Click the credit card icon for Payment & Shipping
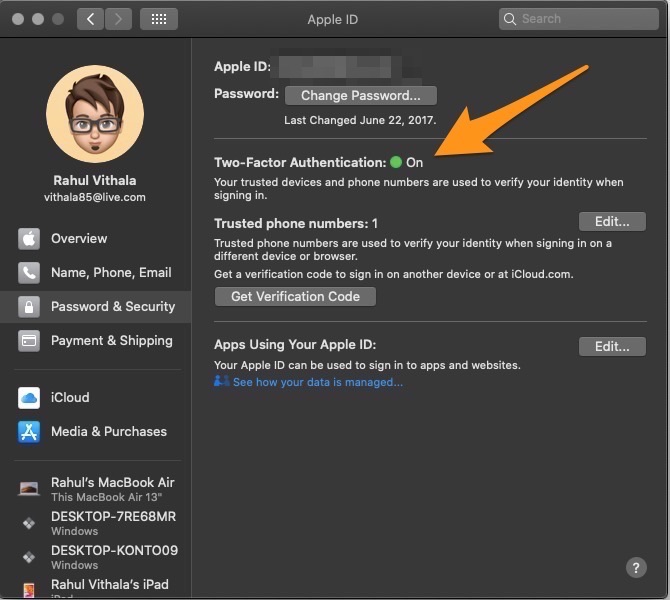This screenshot has width=670, height=600. pyautogui.click(x=29, y=341)
